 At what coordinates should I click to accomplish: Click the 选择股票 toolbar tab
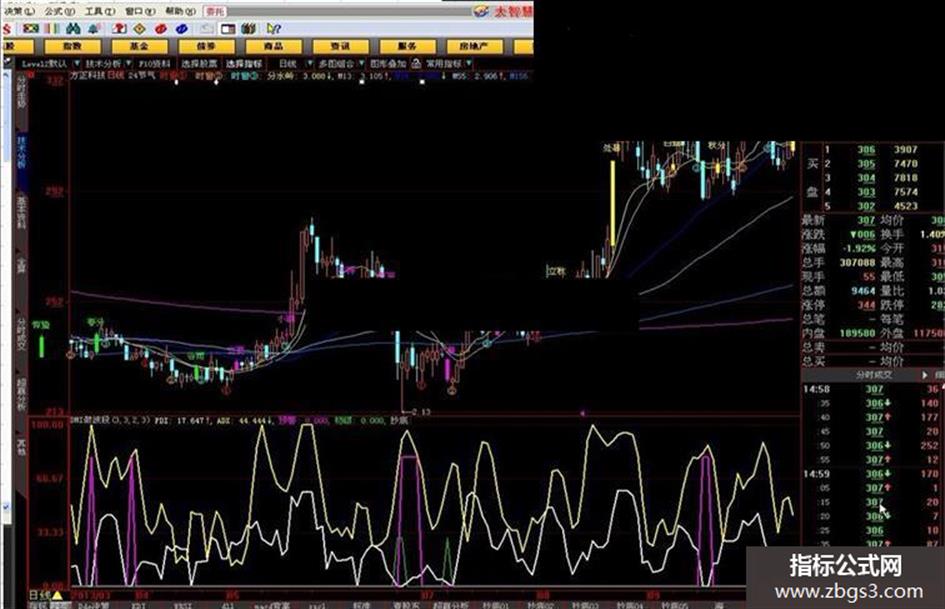[199, 63]
